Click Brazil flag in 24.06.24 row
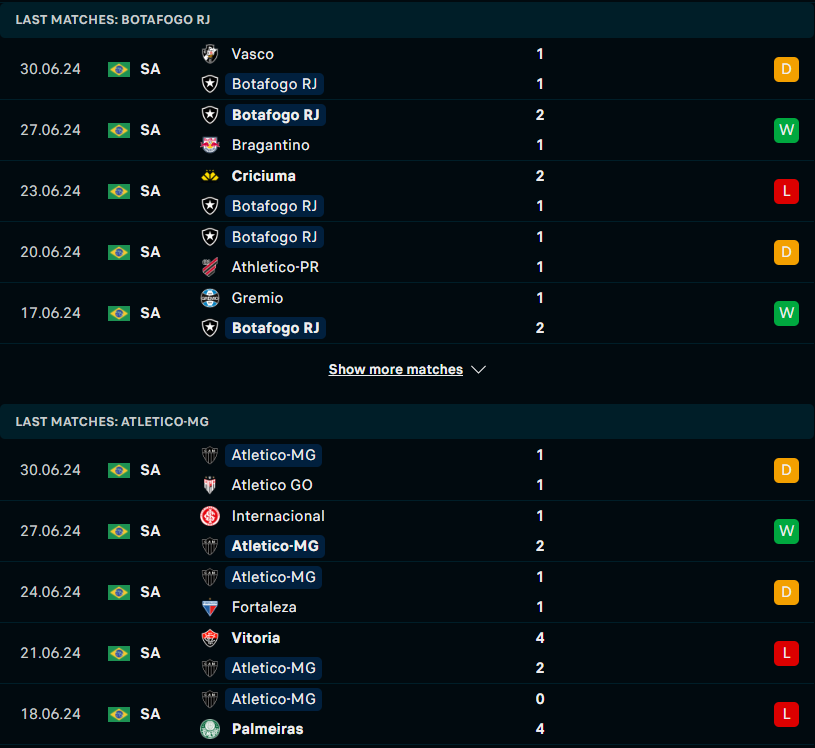The image size is (815, 748). pos(119,592)
